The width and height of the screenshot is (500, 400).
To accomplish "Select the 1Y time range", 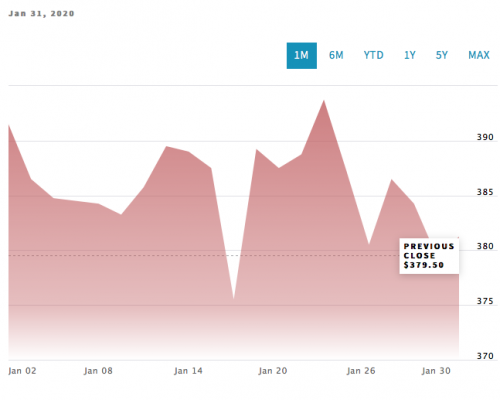I will [x=410, y=55].
